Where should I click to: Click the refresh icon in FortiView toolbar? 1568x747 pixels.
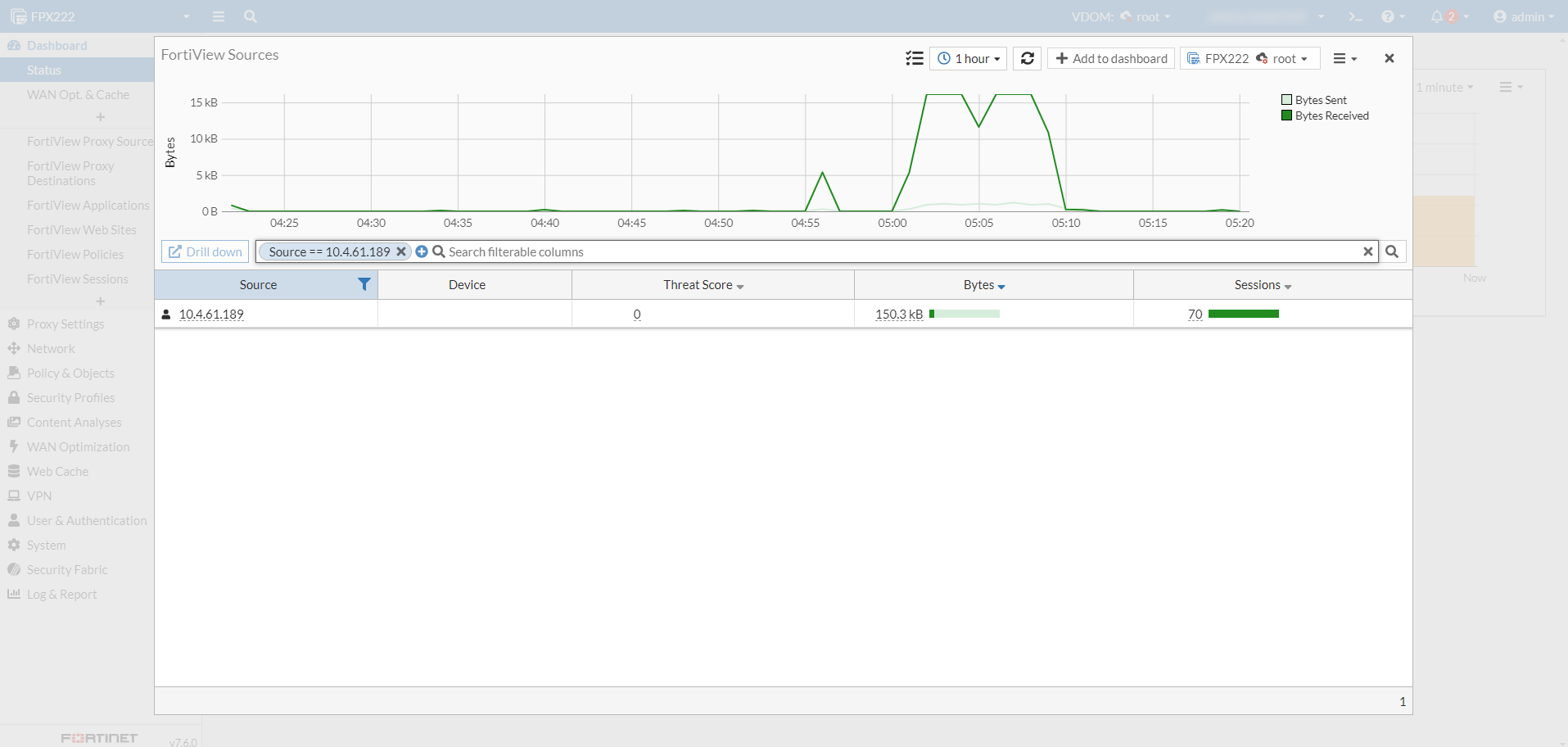pyautogui.click(x=1028, y=58)
